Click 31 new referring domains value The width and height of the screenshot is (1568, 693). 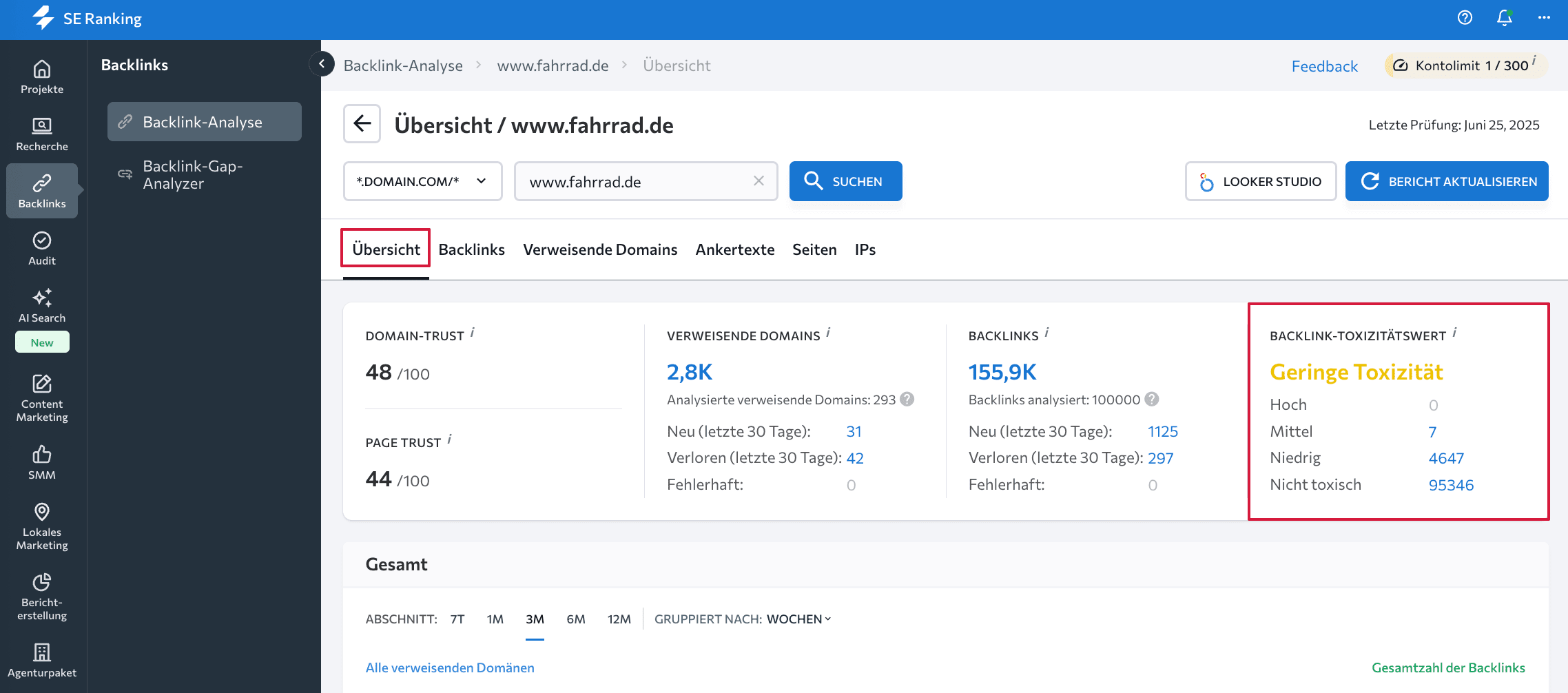coord(854,431)
